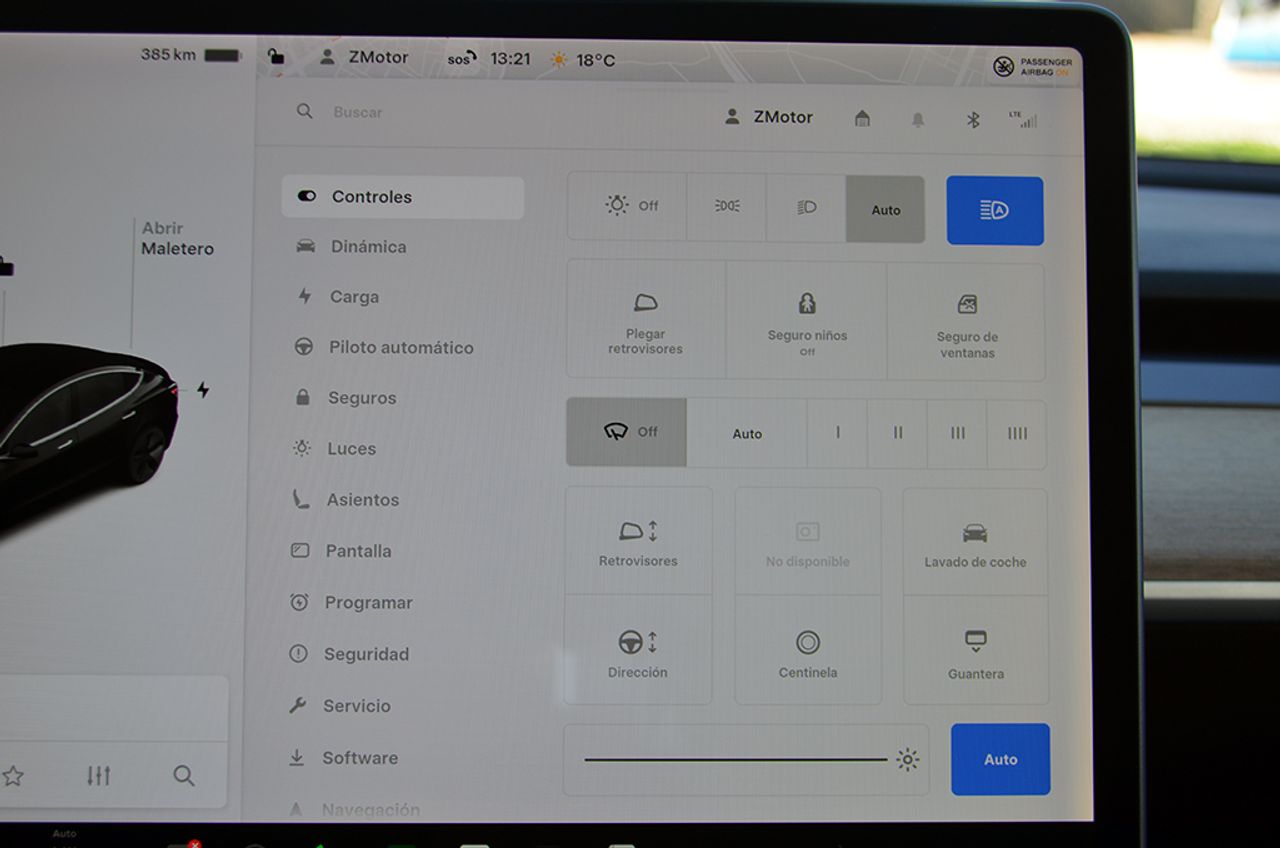Tap the HomeLink garage icon
This screenshot has width=1280, height=848.
(862, 119)
